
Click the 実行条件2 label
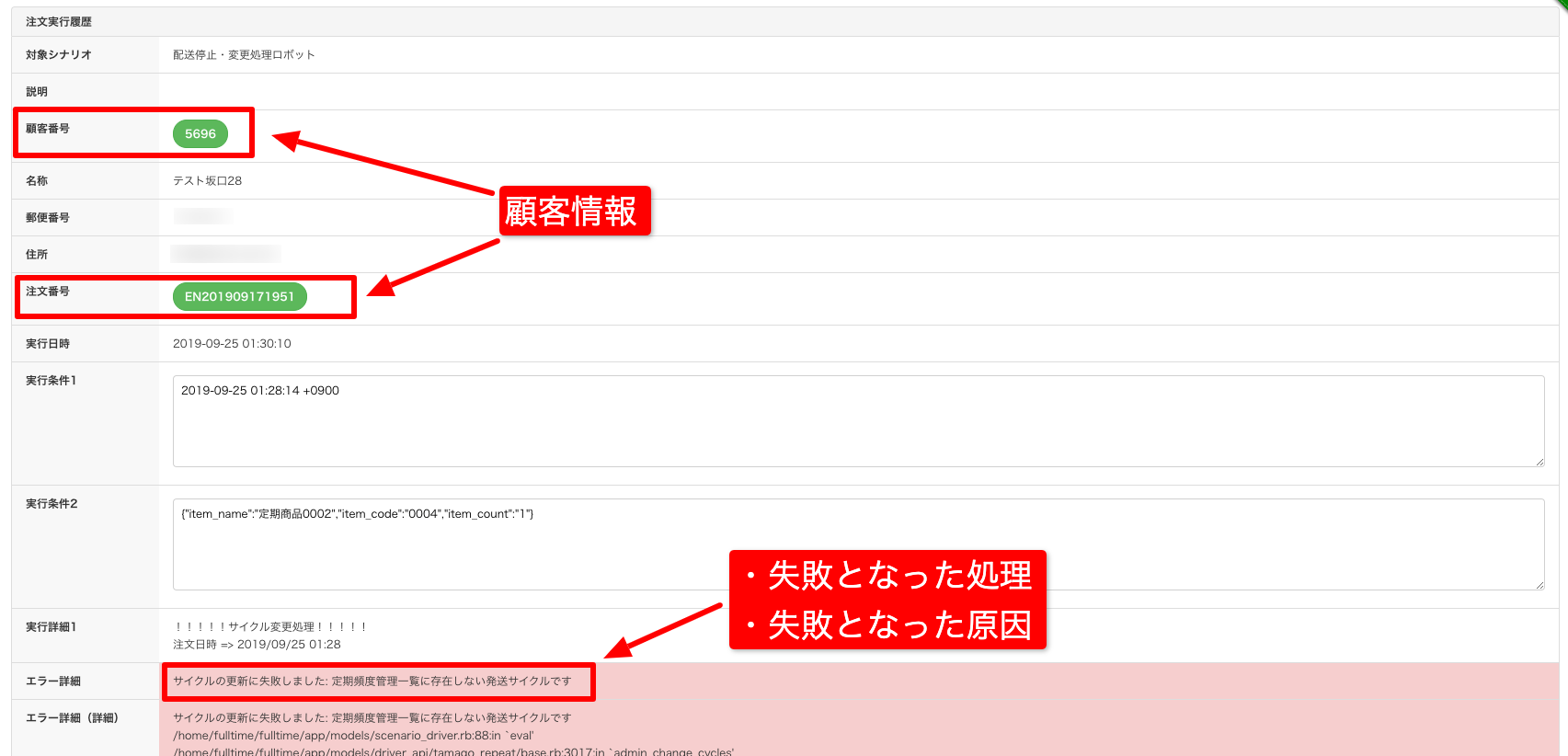pyautogui.click(x=52, y=503)
